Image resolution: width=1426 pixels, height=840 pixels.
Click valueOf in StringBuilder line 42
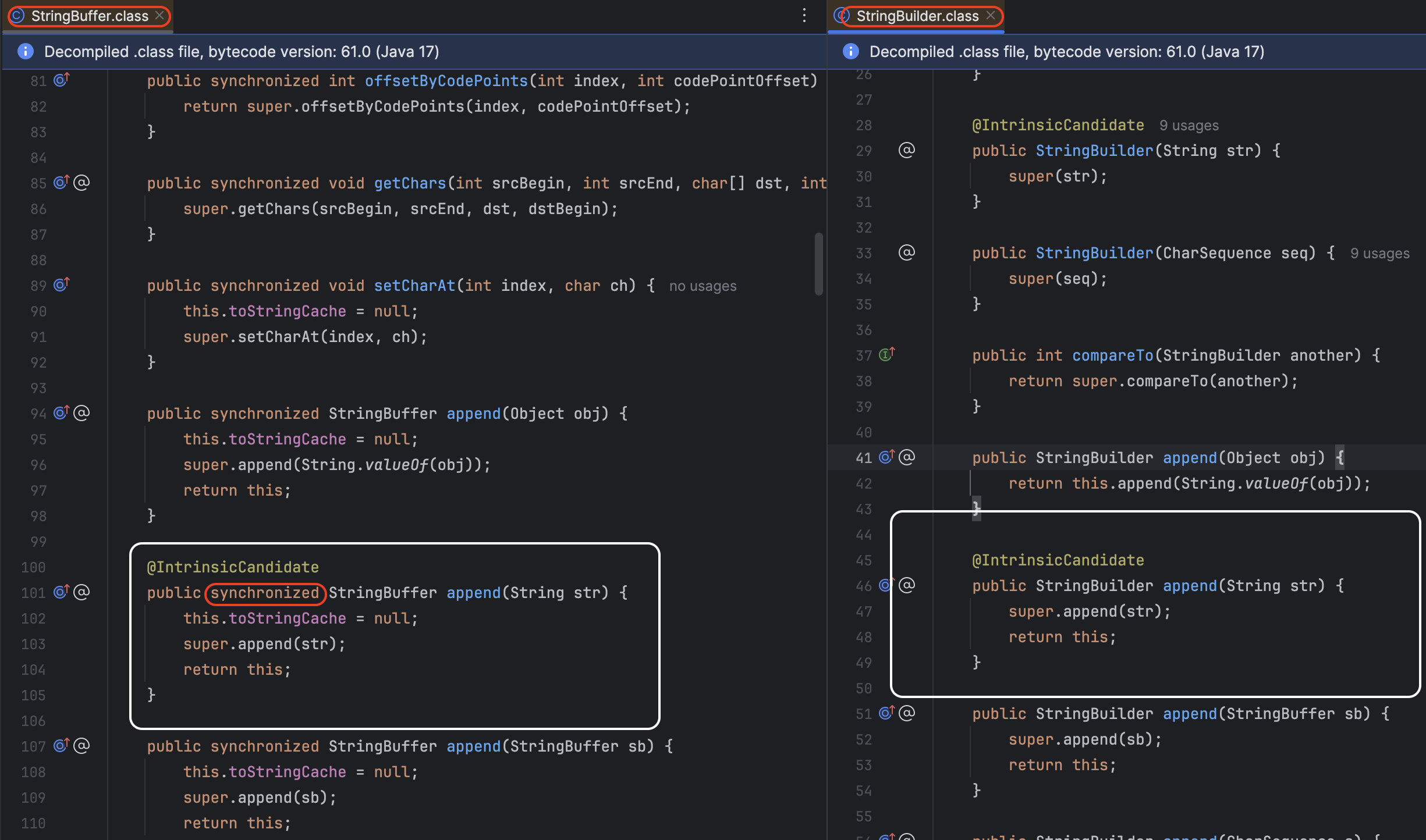(1276, 483)
